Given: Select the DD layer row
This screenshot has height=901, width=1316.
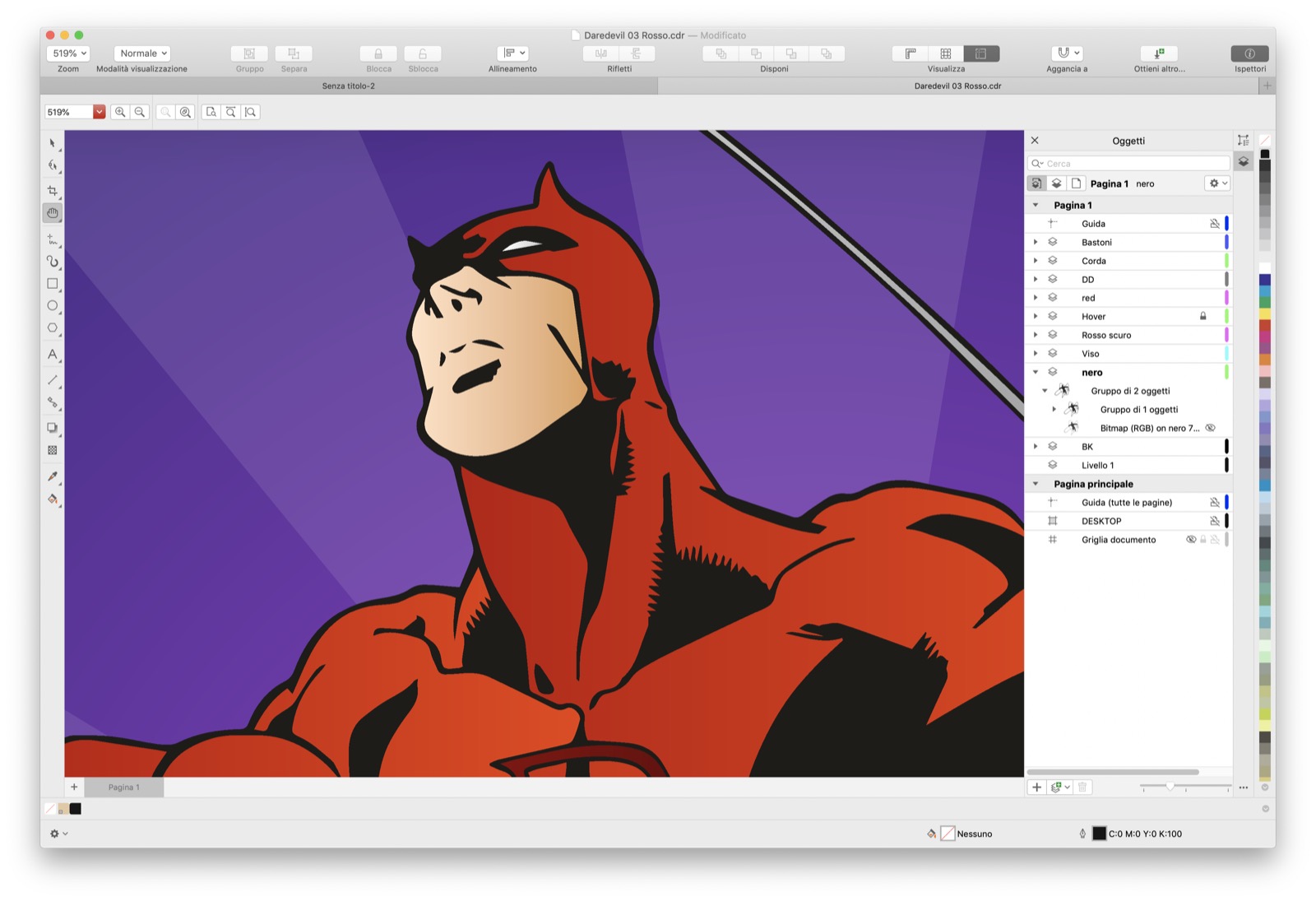Looking at the screenshot, I should (1129, 280).
